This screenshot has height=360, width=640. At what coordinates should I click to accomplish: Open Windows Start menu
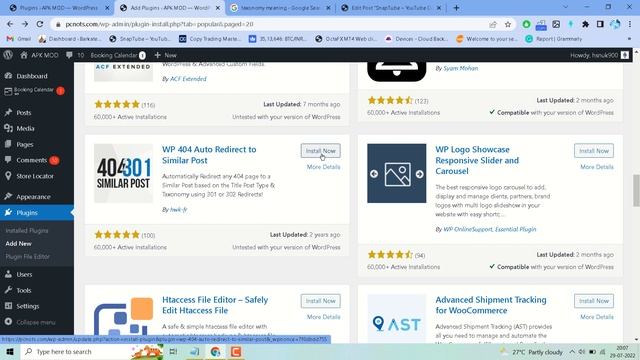(10, 351)
